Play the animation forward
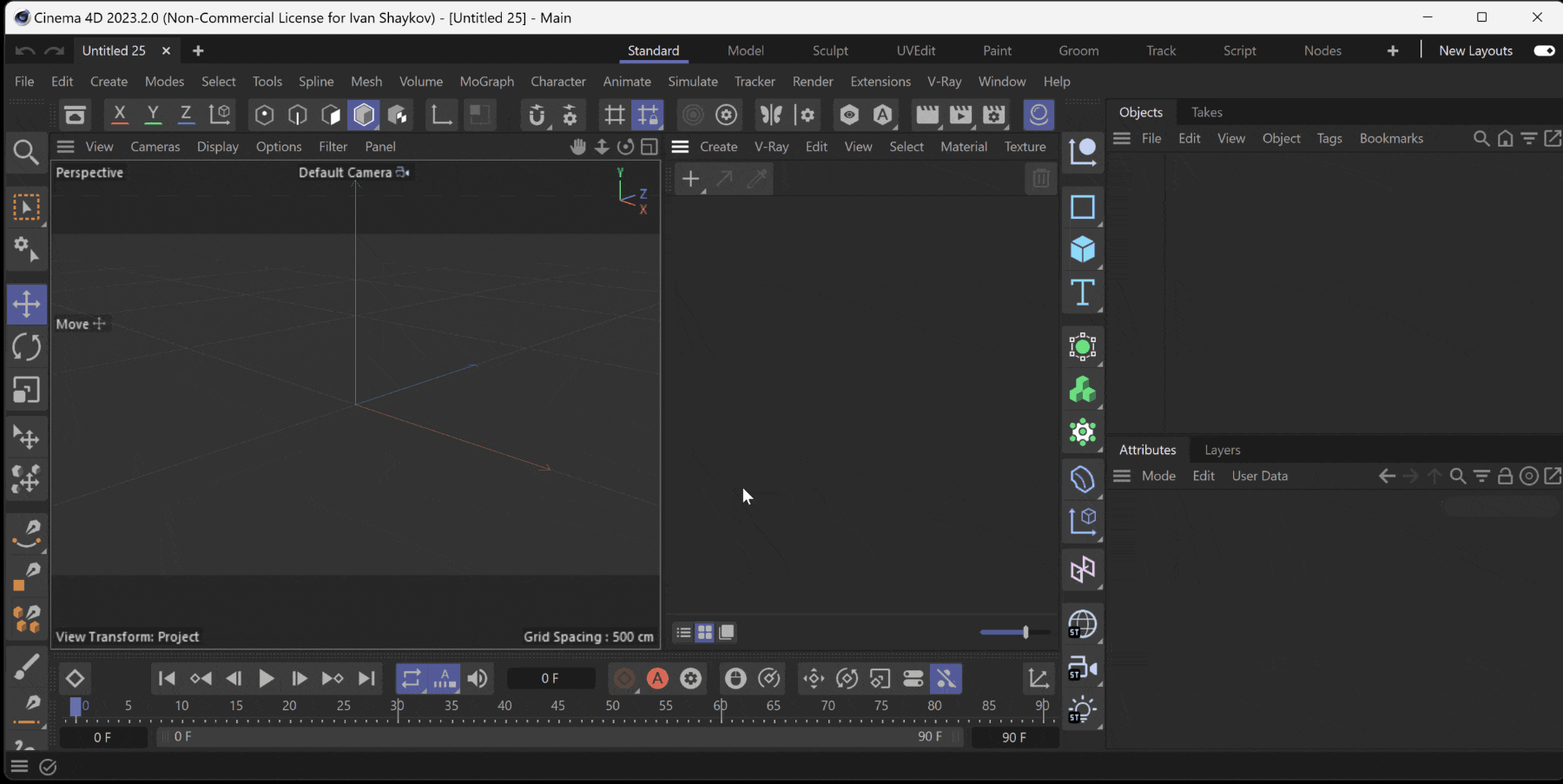The width and height of the screenshot is (1563, 784). tap(267, 678)
